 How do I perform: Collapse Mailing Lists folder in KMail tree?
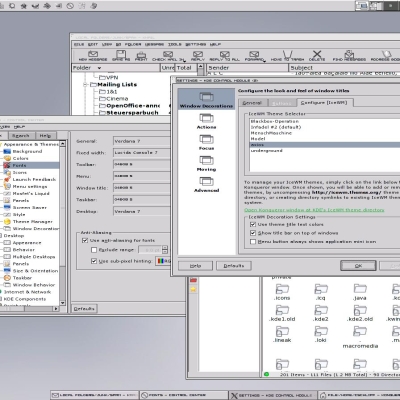tap(86, 85)
